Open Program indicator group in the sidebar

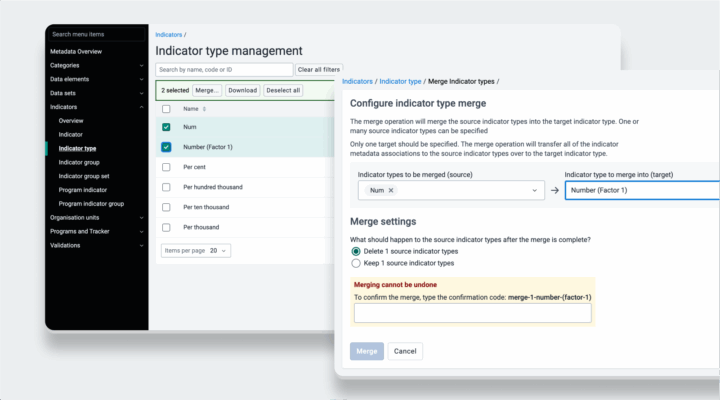point(91,203)
